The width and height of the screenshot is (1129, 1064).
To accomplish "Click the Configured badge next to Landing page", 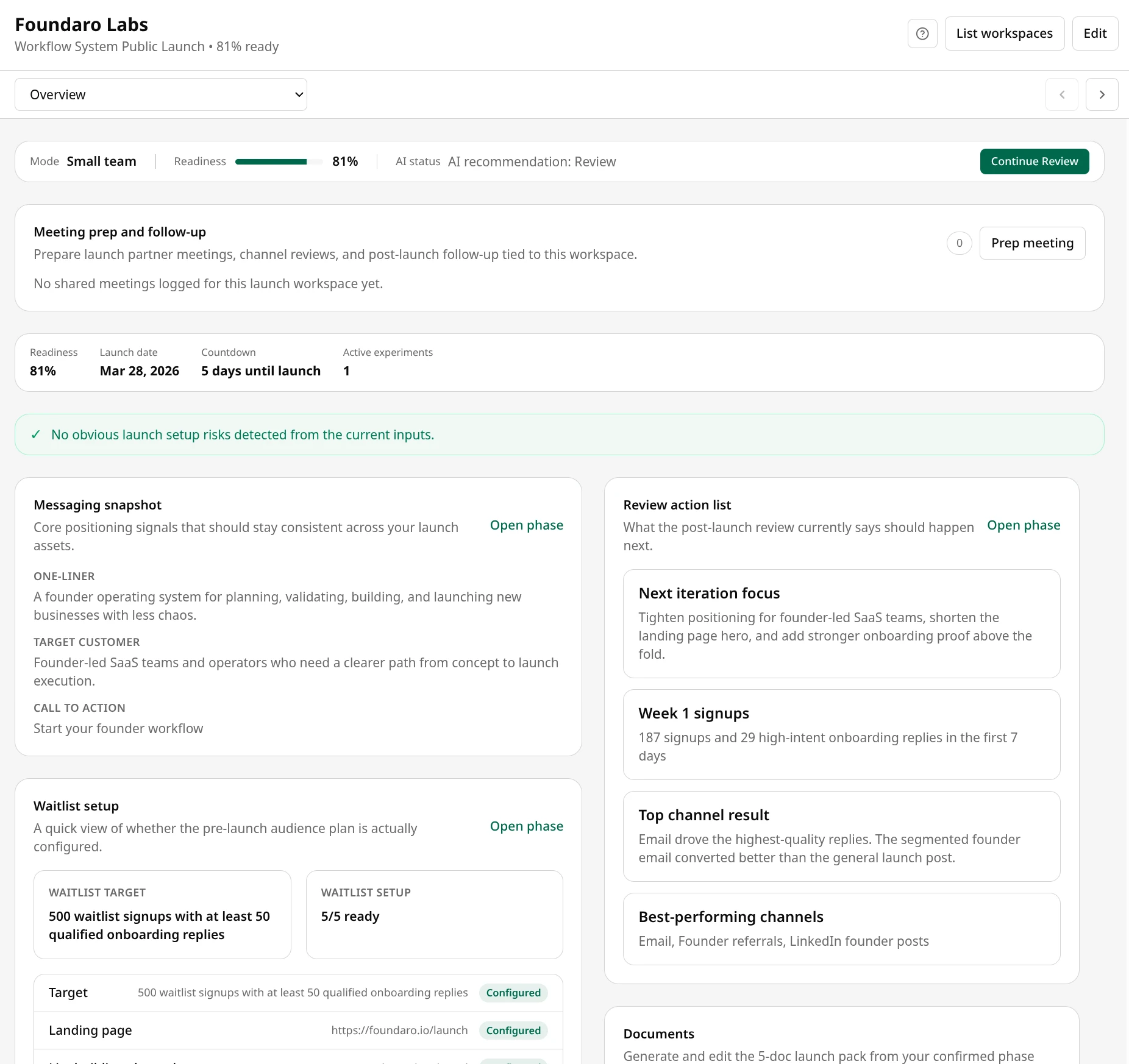I will coord(513,1030).
